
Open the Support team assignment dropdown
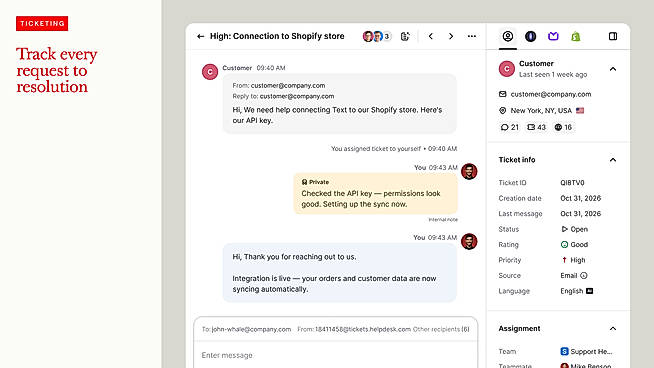click(x=586, y=351)
